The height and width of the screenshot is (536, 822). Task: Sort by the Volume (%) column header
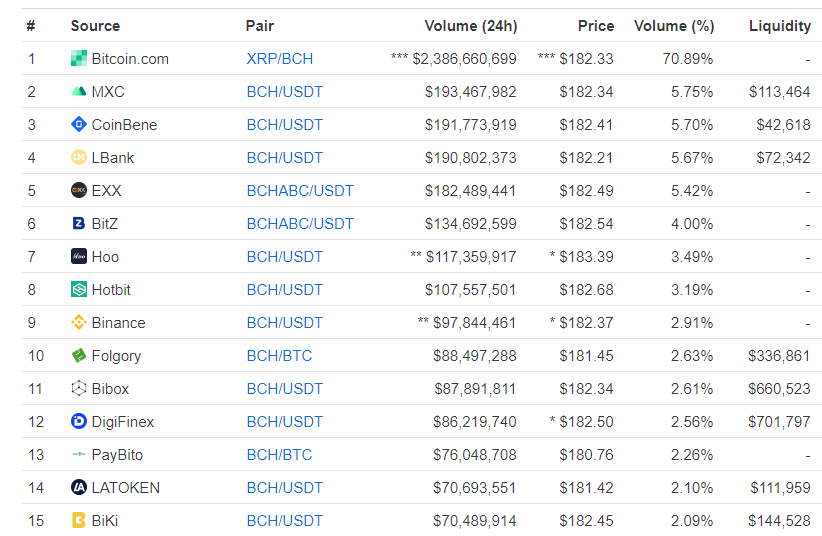pos(674,26)
